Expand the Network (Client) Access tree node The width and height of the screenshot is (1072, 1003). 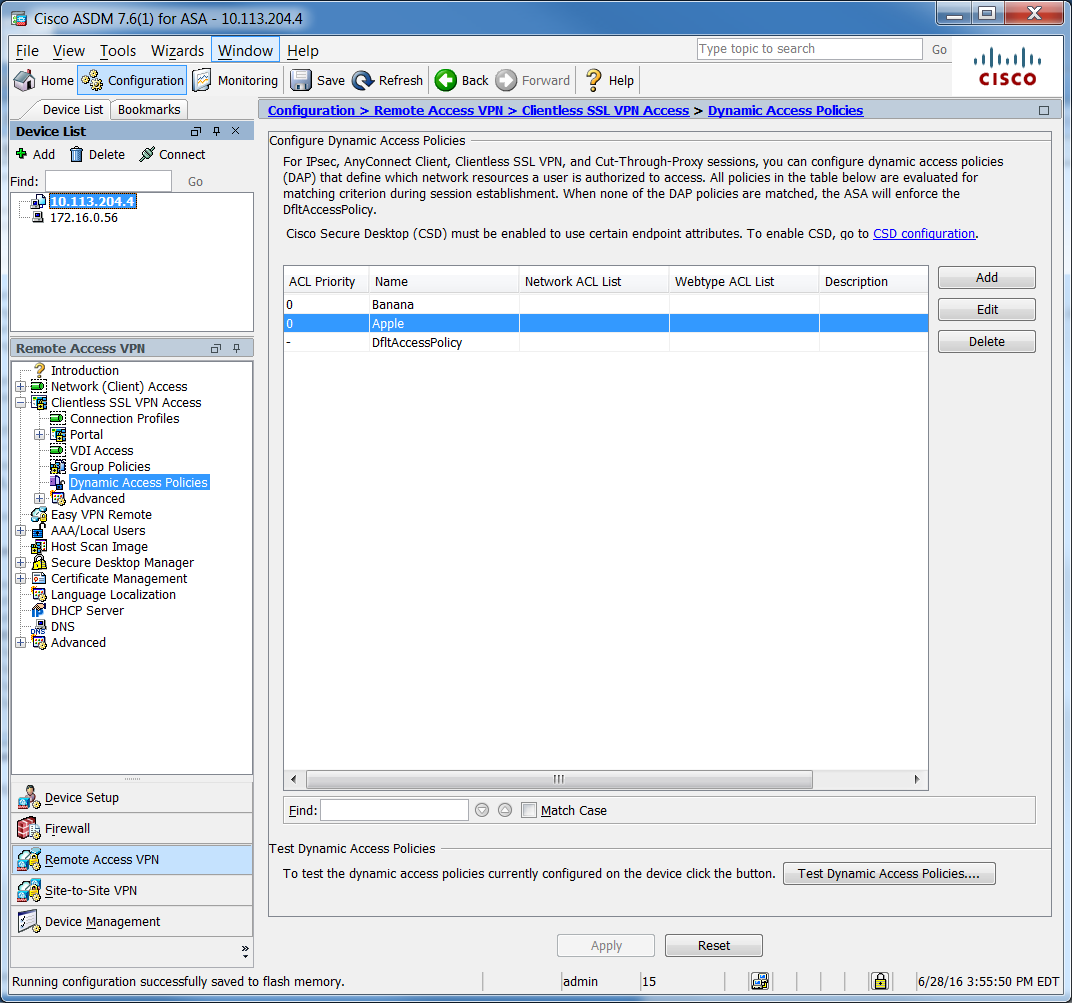(21, 387)
